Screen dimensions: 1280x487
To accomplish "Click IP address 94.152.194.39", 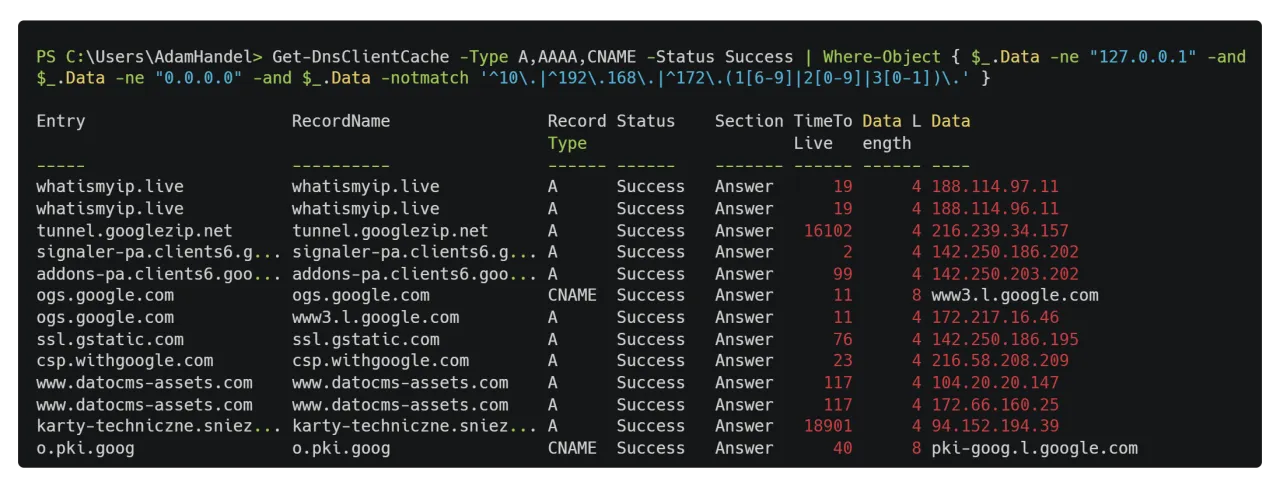I will tap(995, 427).
